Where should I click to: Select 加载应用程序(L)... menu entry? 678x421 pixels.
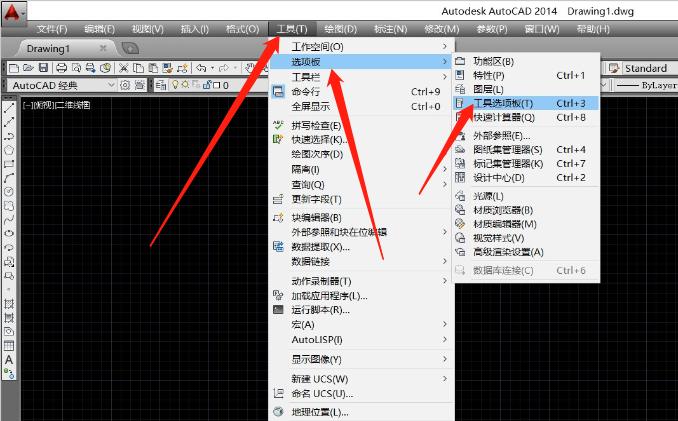click(x=361, y=296)
